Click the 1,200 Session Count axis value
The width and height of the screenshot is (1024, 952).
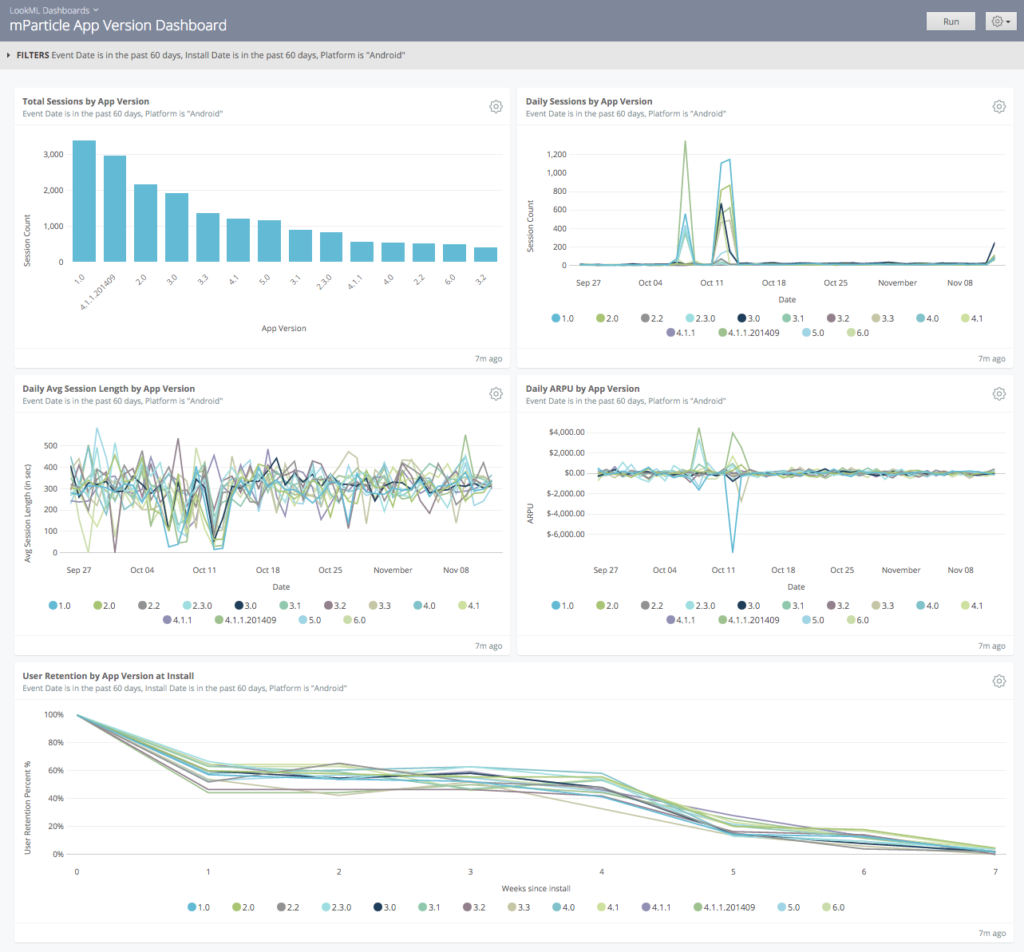coord(556,154)
